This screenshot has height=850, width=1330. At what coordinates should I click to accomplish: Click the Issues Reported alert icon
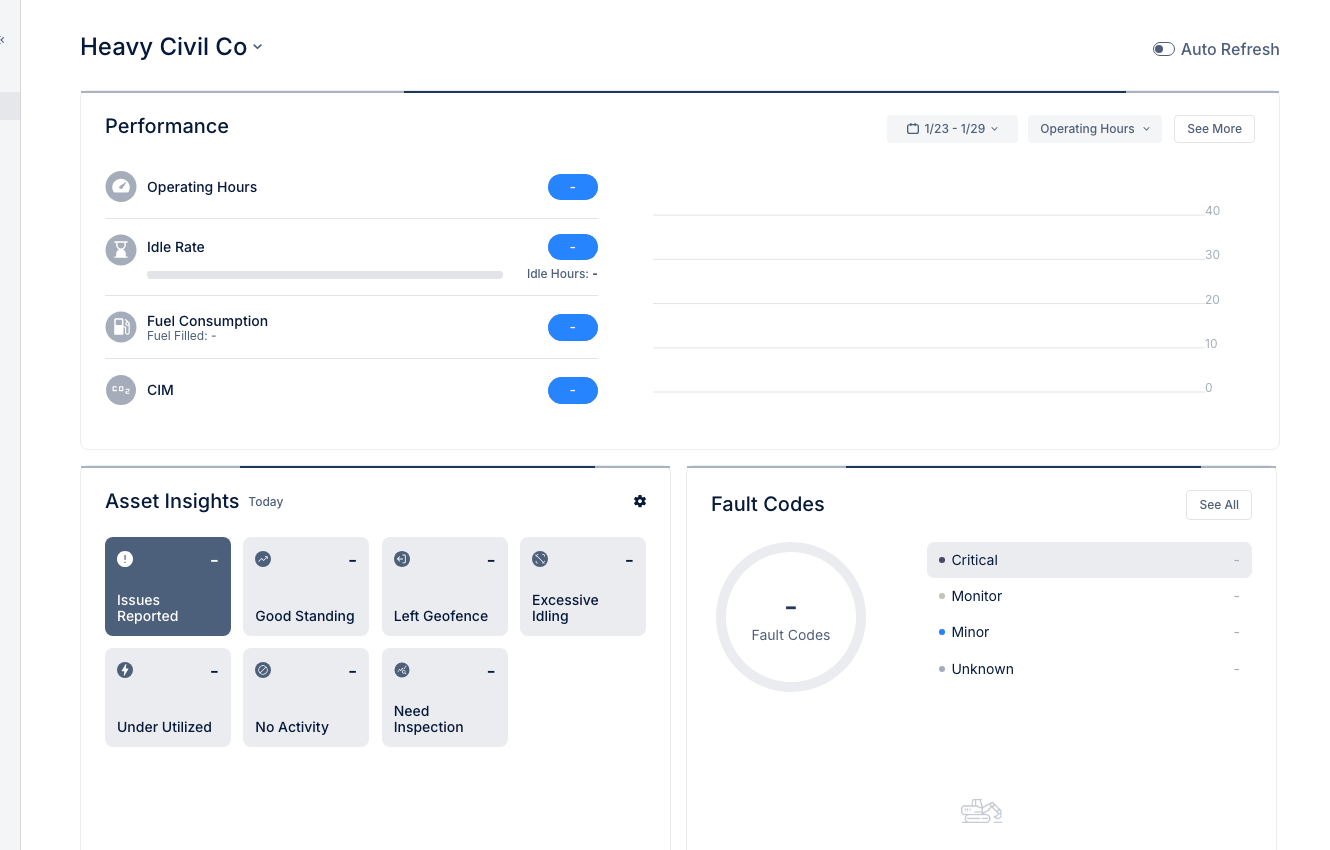click(125, 559)
